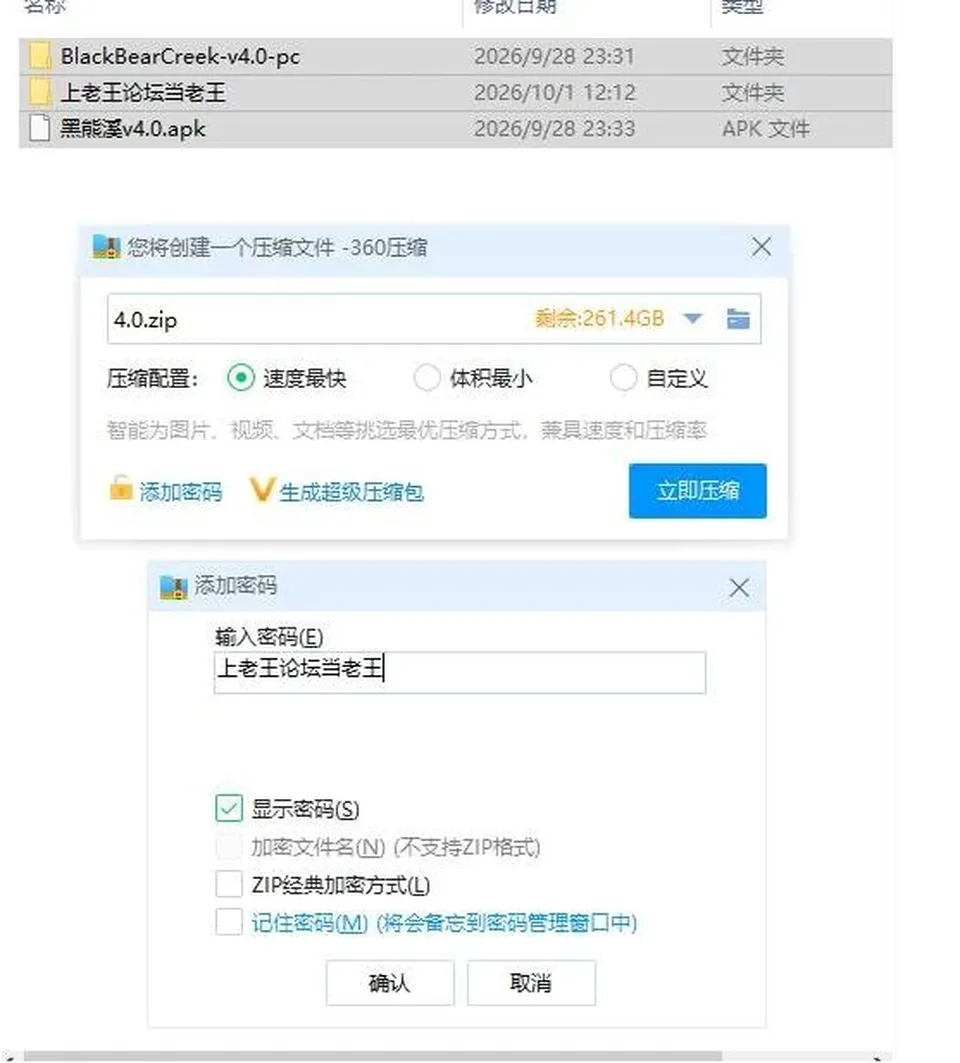Uncheck the 显示密码(S) checkbox
Screen dimensions: 960x1063
[x=229, y=808]
